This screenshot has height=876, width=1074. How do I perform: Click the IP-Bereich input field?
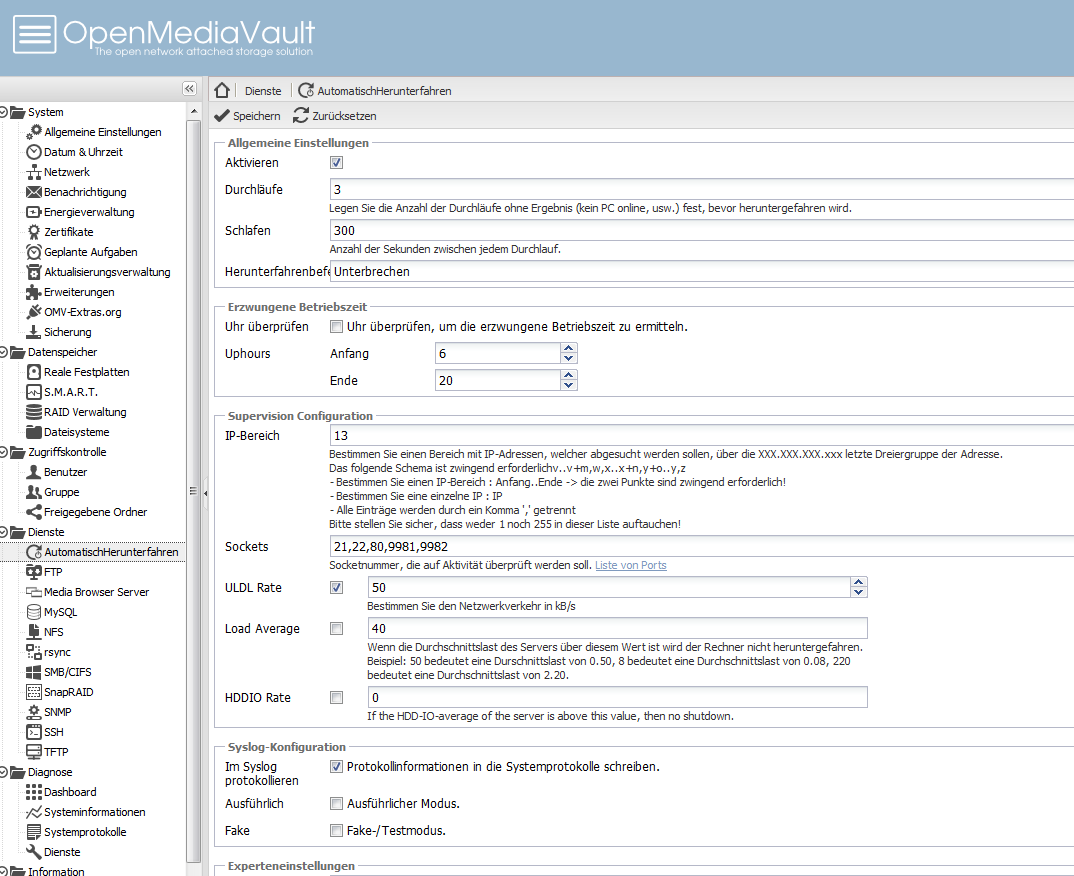pyautogui.click(x=701, y=436)
